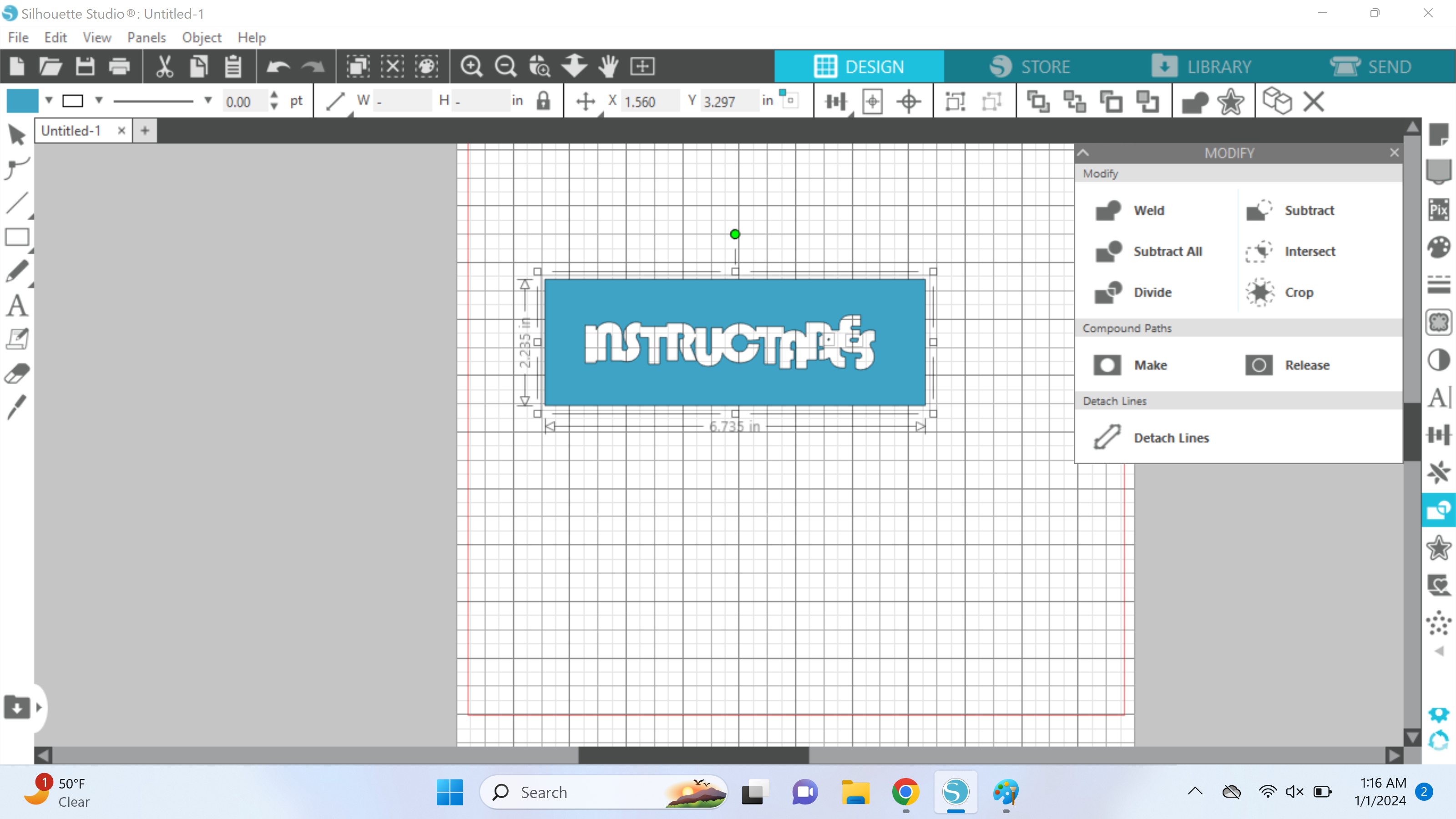Viewport: 1456px width, 819px height.
Task: Select the Draw a Note tool
Action: [17, 339]
